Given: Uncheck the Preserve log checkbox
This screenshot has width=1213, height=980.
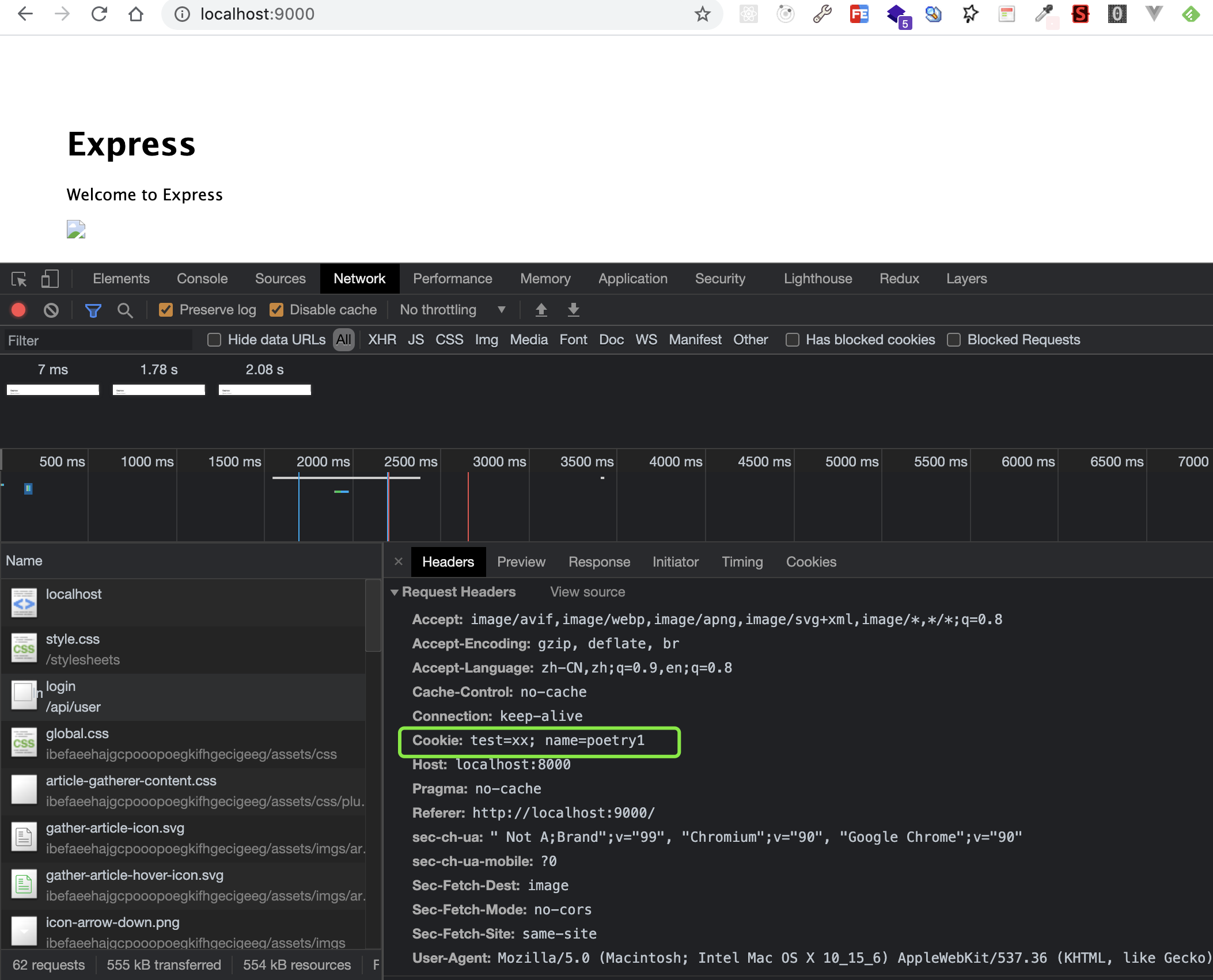Looking at the screenshot, I should click(166, 310).
